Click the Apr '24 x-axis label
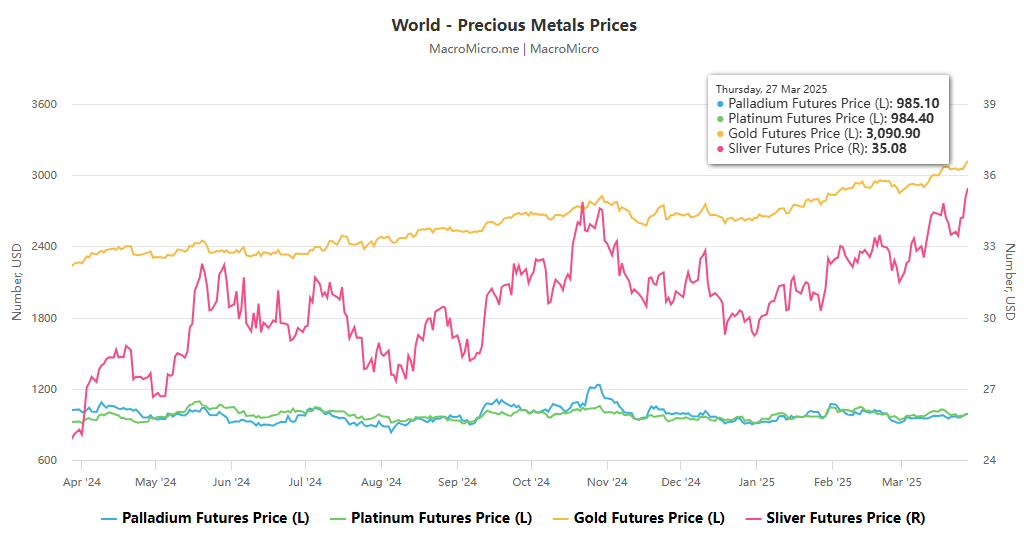Image resolution: width=1028 pixels, height=544 pixels. click(81, 482)
